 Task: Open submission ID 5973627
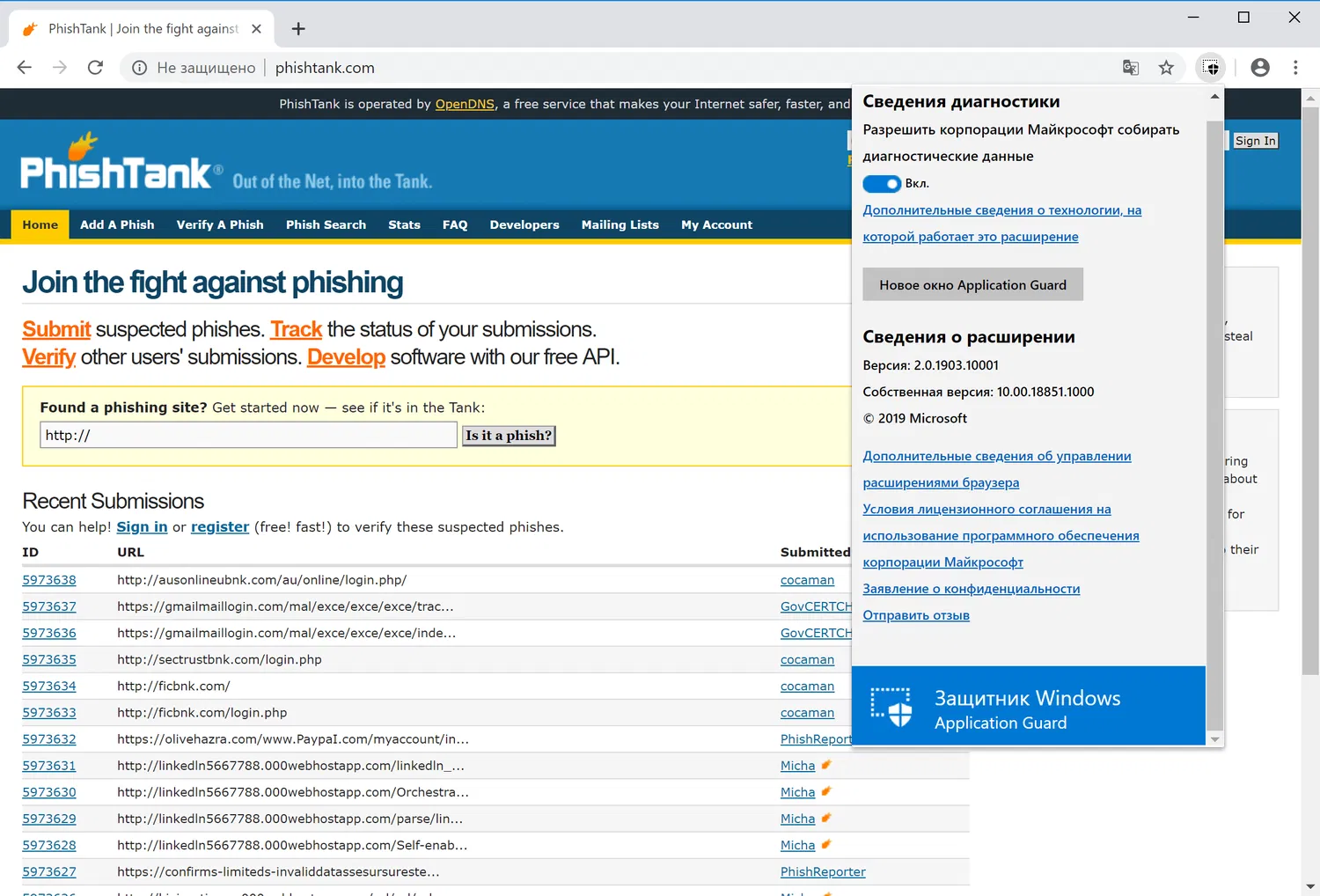(49, 871)
